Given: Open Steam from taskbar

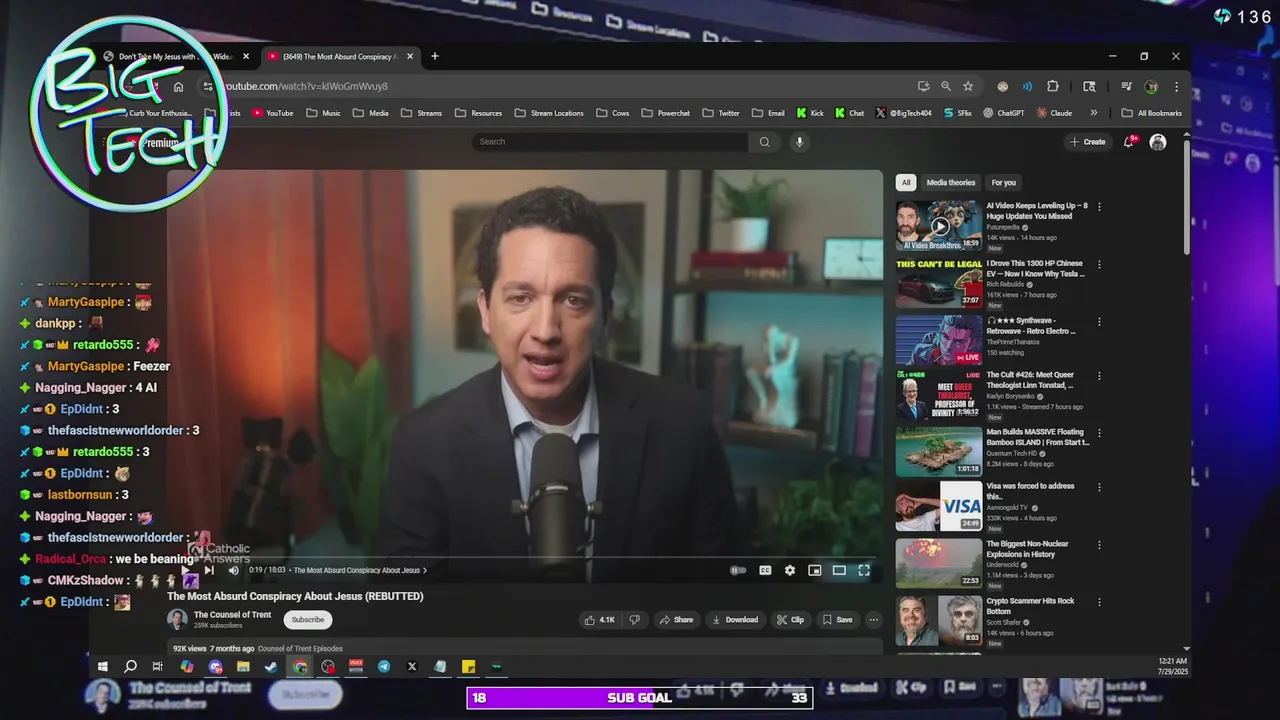Looking at the screenshot, I should (271, 666).
